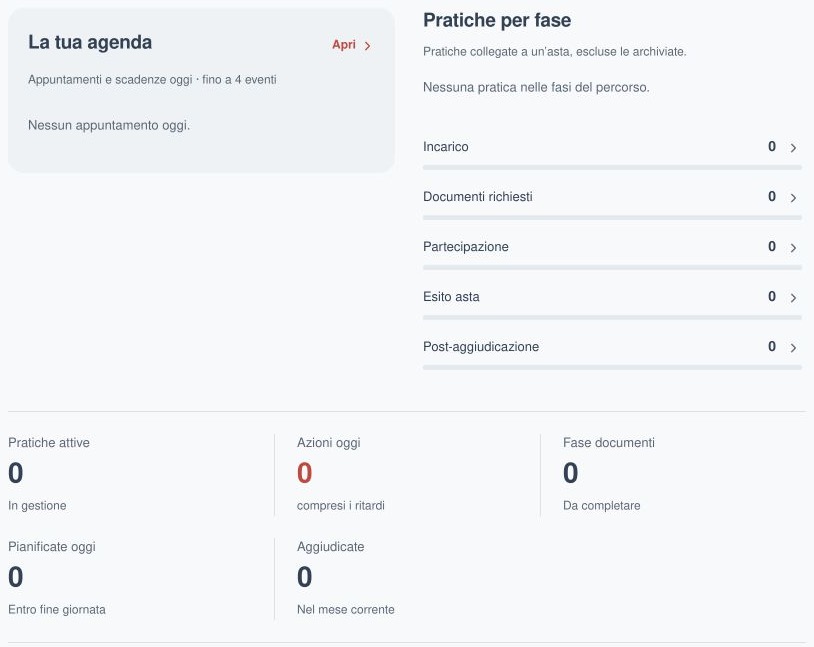Click the Post-aggiudicazione progress bar
814x647 pixels.
[x=612, y=367]
